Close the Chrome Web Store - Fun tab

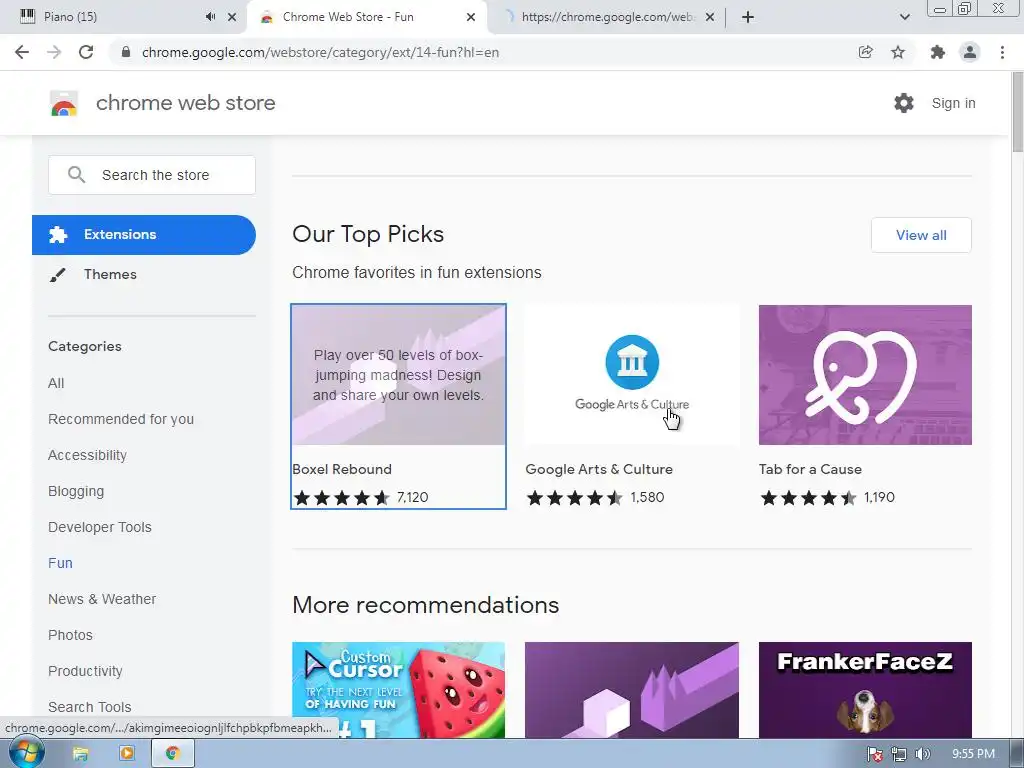(x=471, y=17)
